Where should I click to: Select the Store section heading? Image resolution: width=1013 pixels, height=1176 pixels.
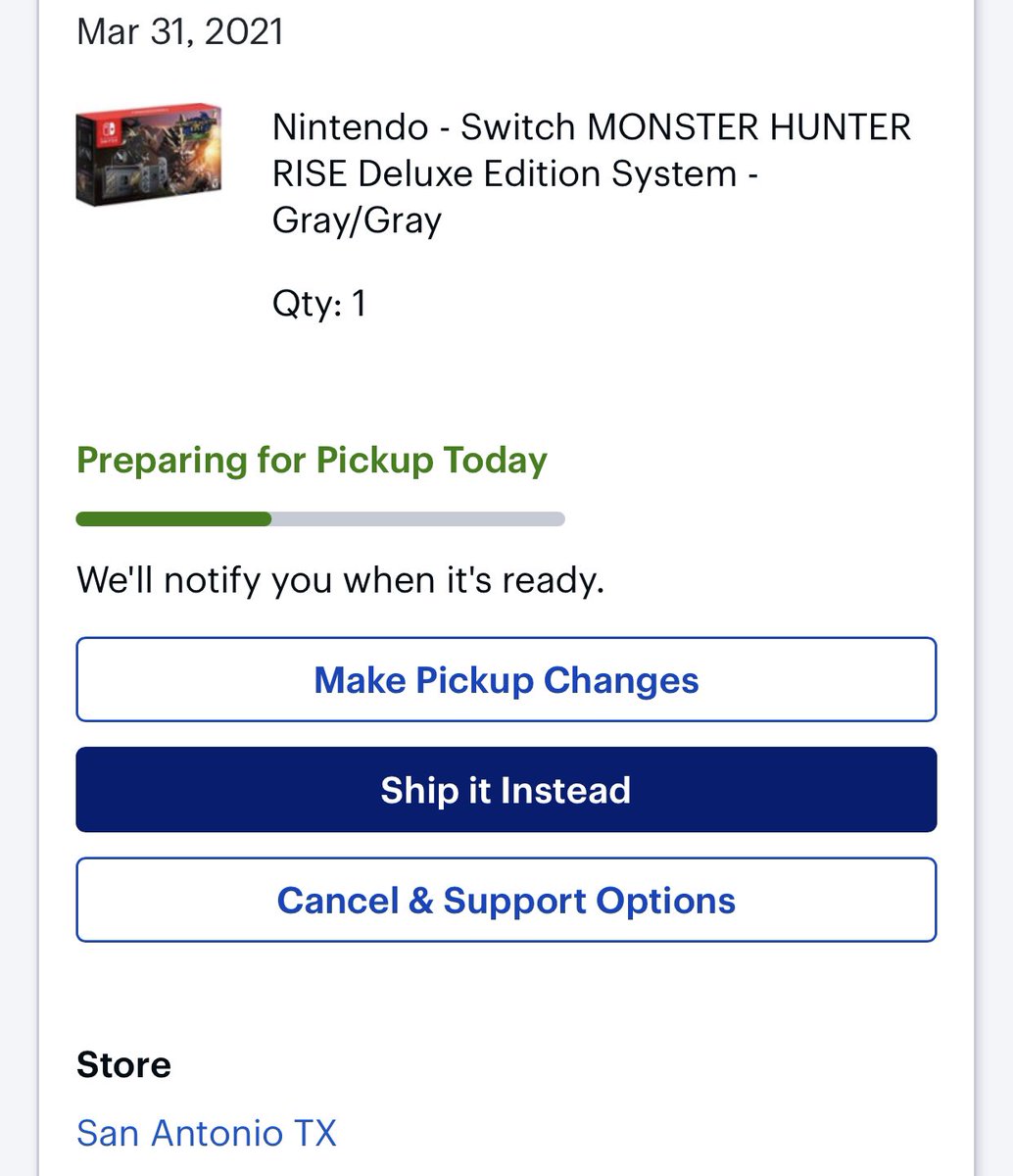(124, 1064)
